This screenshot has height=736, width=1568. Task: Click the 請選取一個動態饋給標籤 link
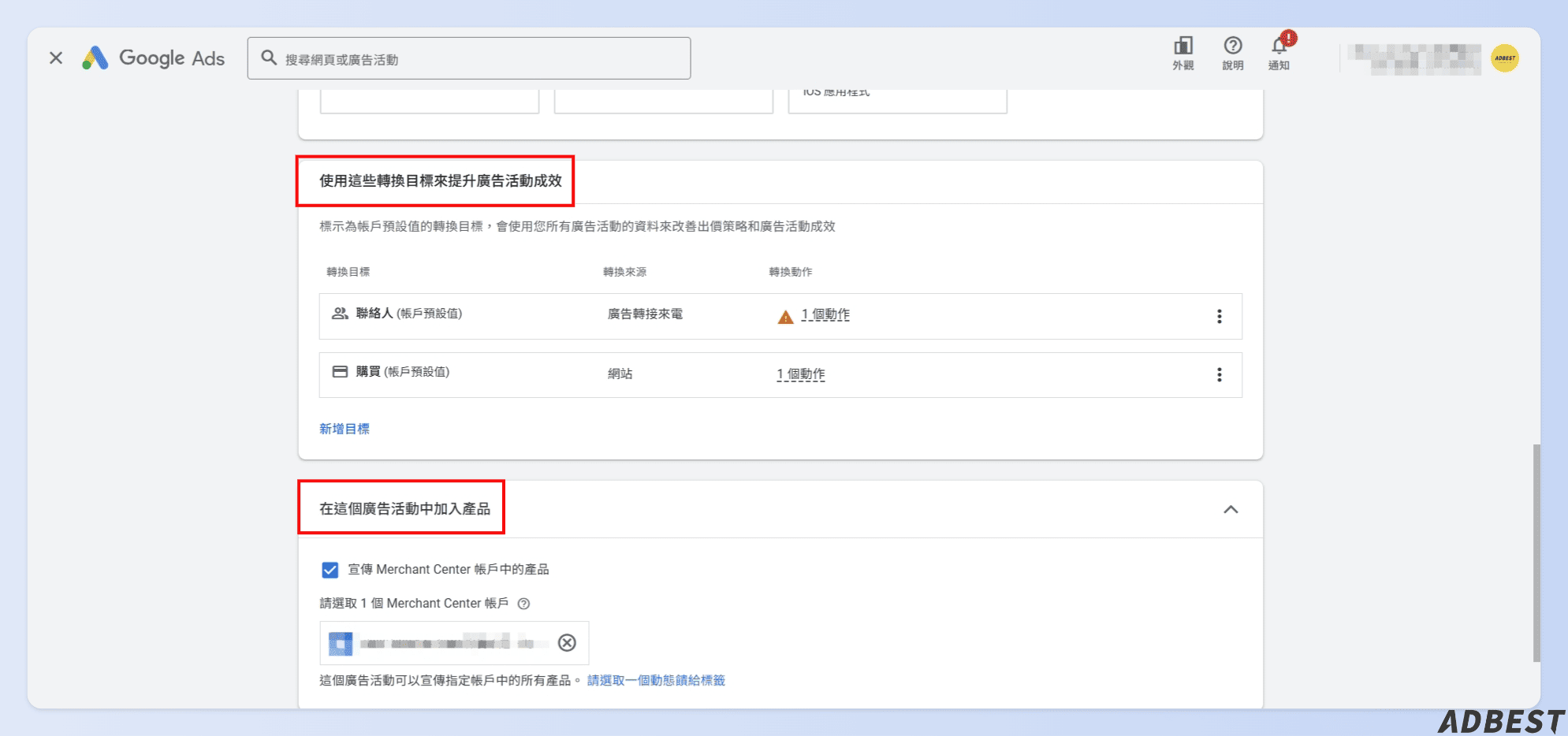tap(656, 680)
